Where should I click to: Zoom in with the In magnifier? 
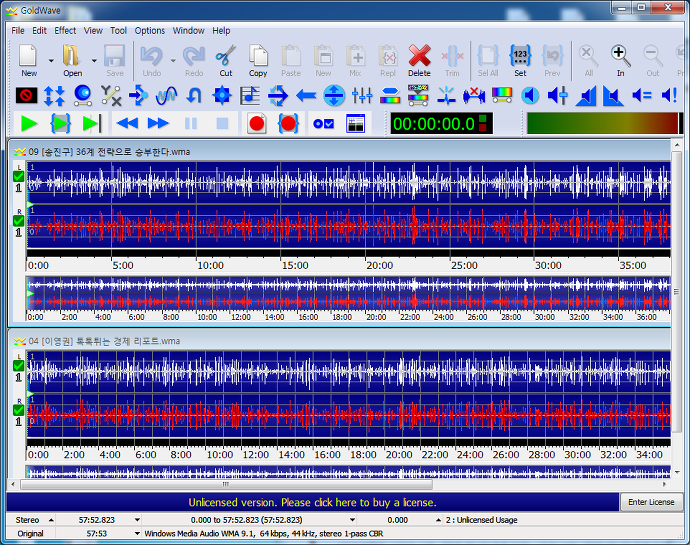click(x=620, y=60)
